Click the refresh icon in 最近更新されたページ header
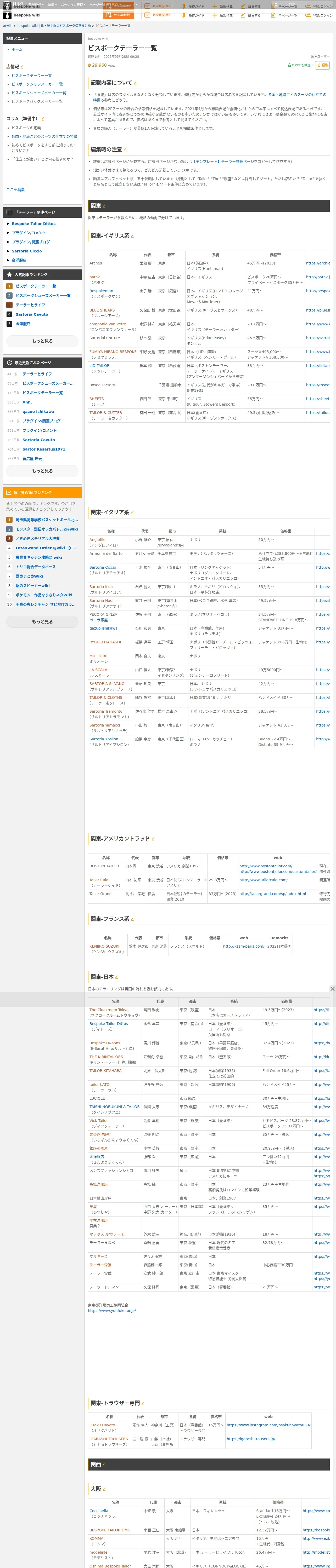 (9, 363)
